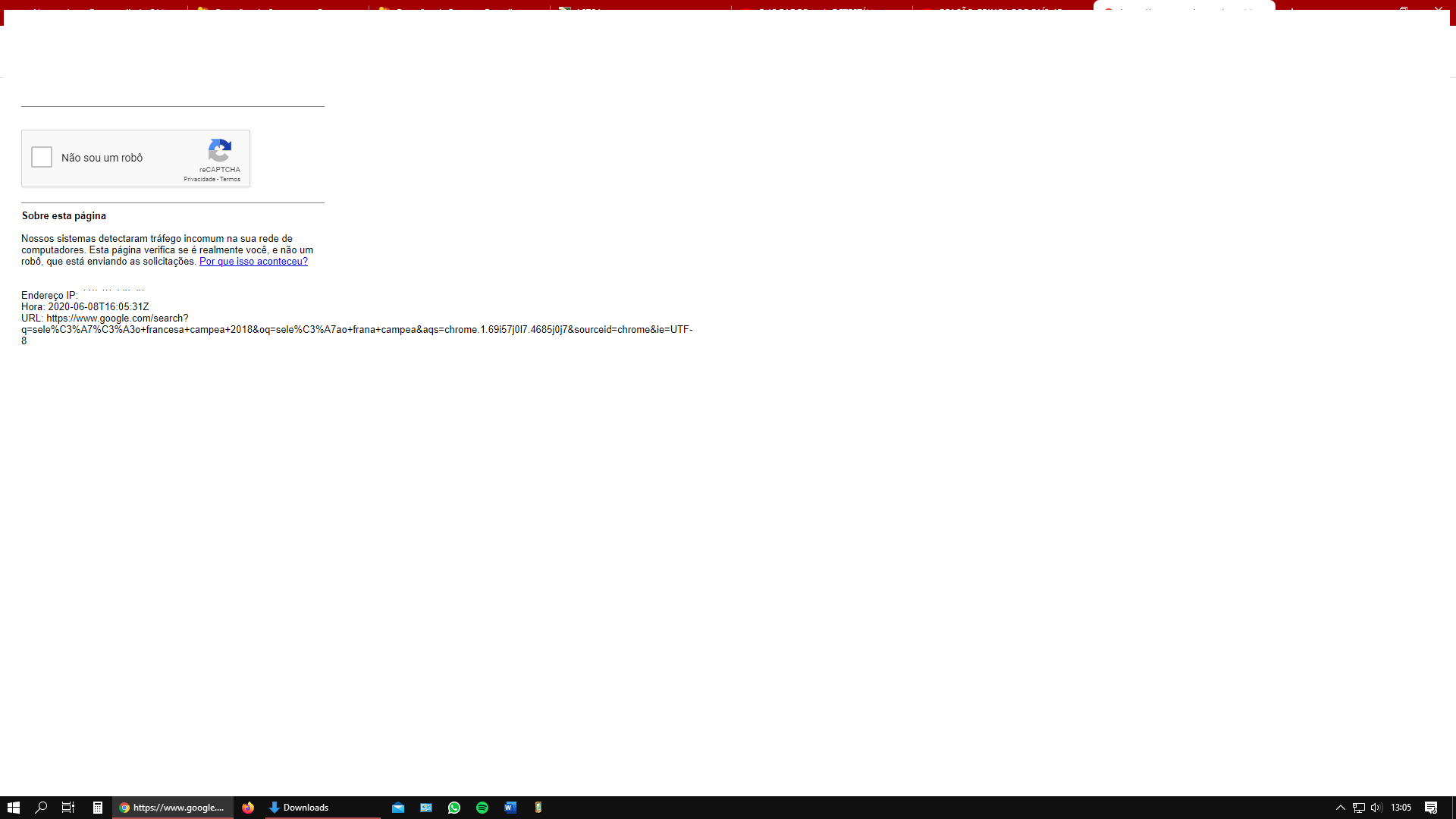Open the notification action center

(1431, 808)
